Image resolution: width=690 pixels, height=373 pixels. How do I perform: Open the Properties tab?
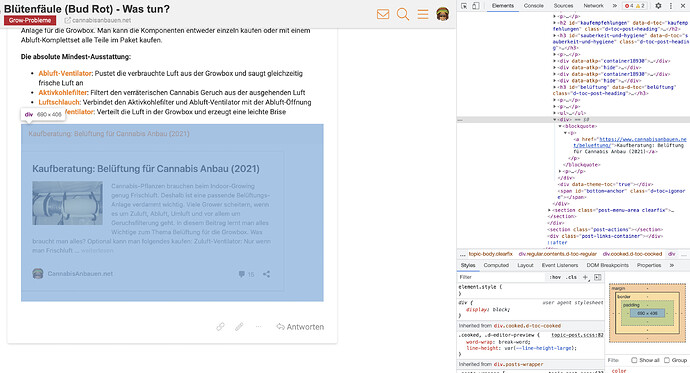[649, 265]
